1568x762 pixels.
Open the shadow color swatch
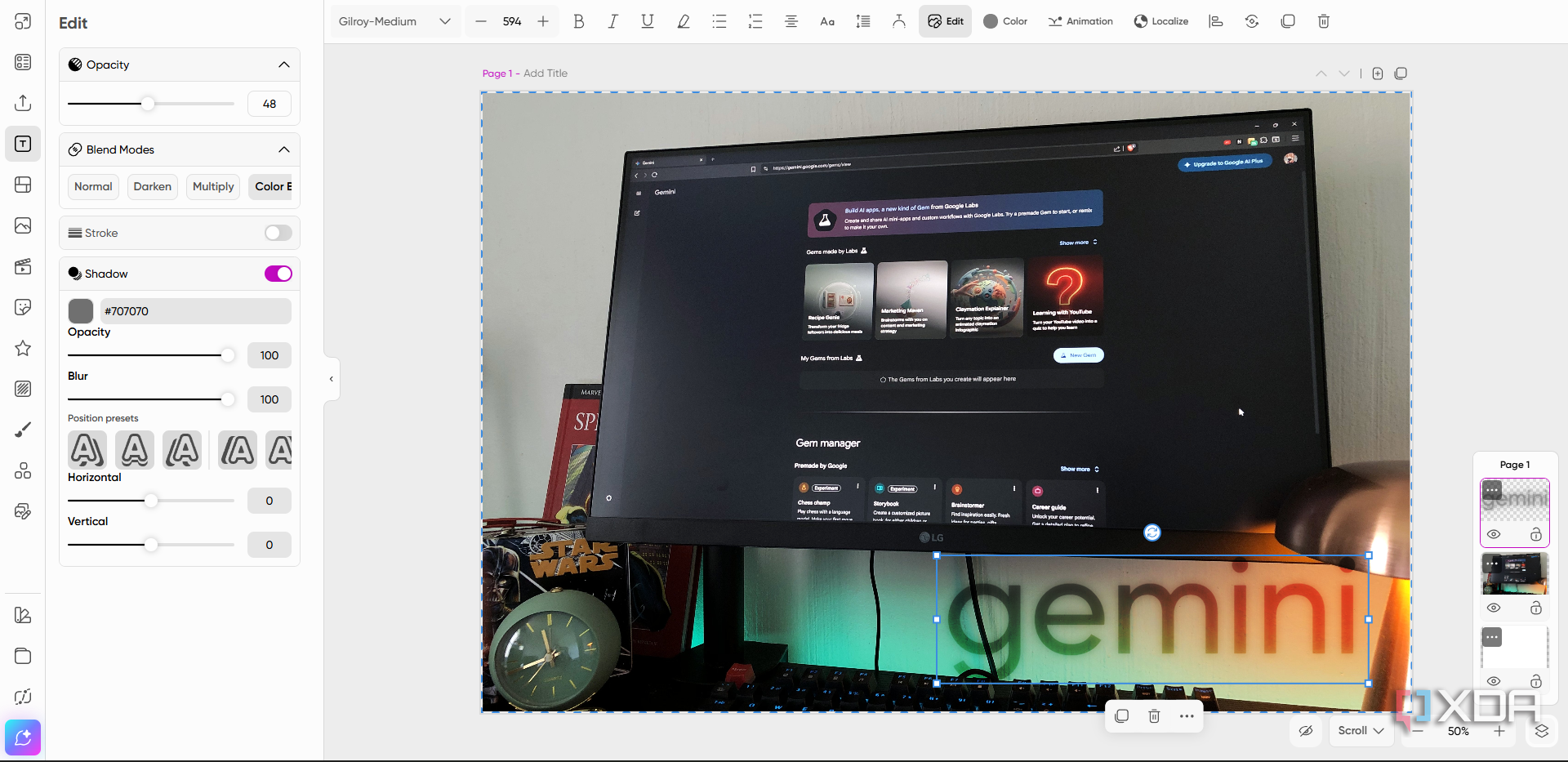(81, 311)
